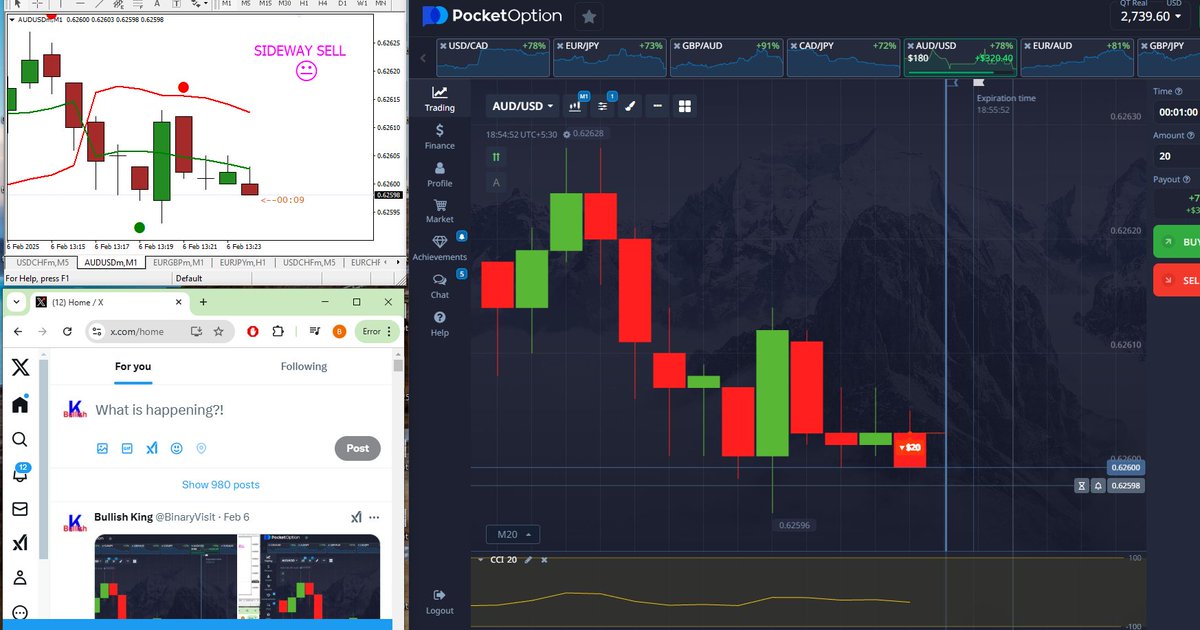Click red SELL button

tap(1176, 280)
